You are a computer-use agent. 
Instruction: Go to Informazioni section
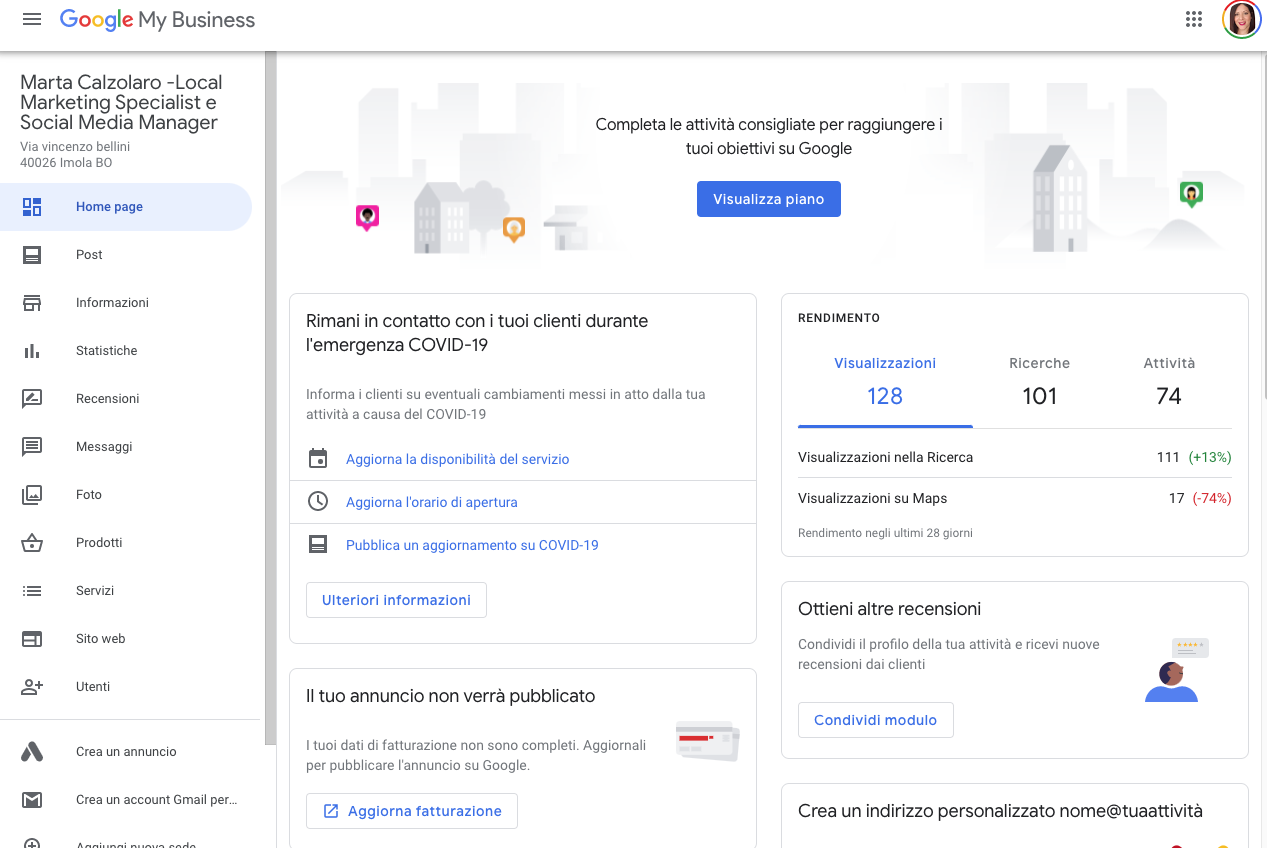pos(112,303)
